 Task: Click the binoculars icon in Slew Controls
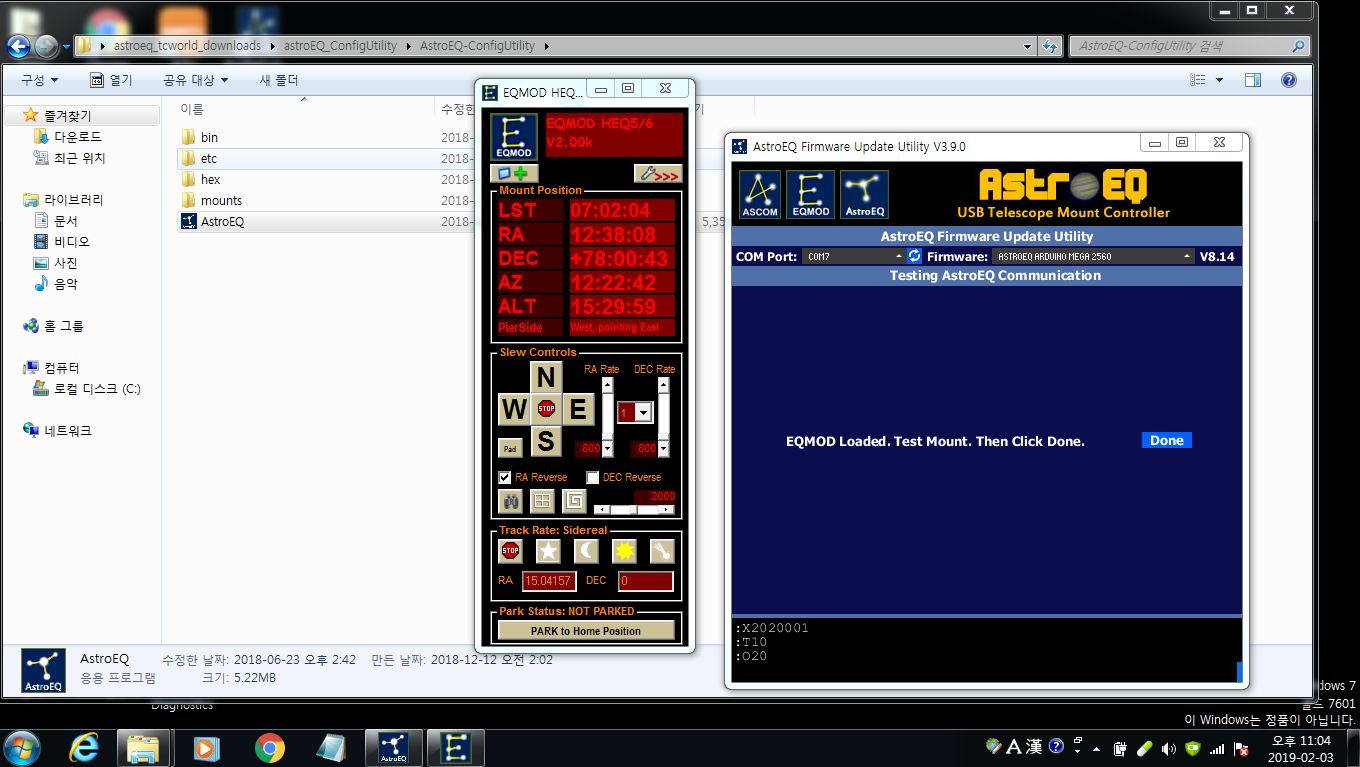coord(511,501)
